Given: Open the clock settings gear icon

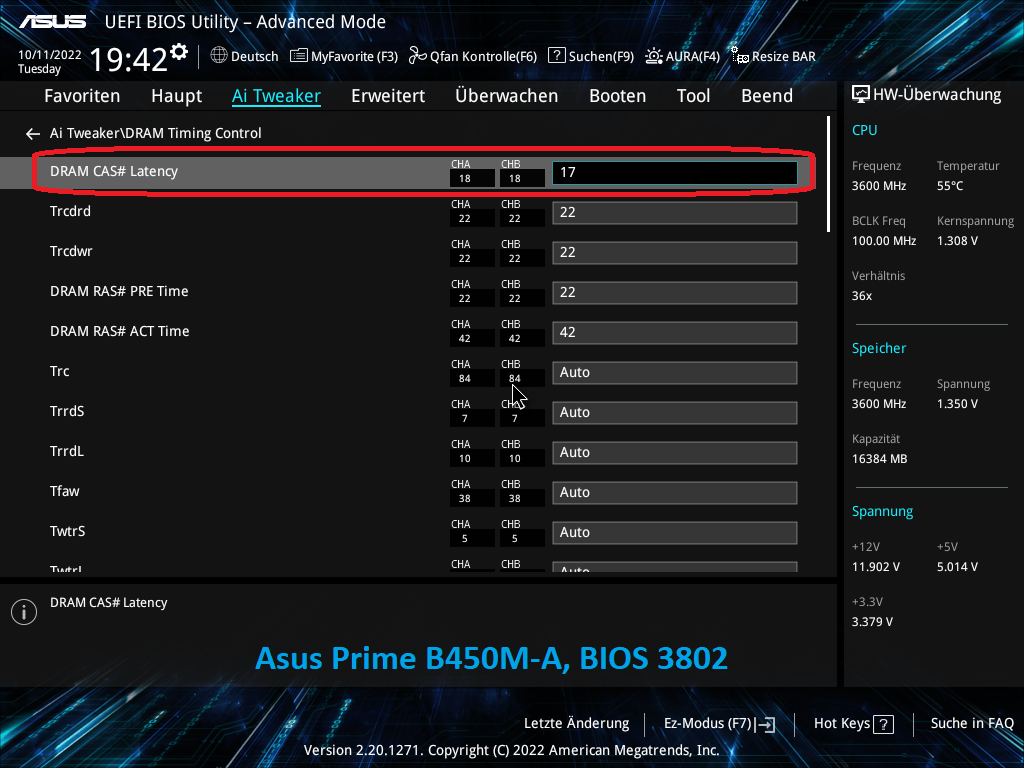Looking at the screenshot, I should tap(178, 52).
